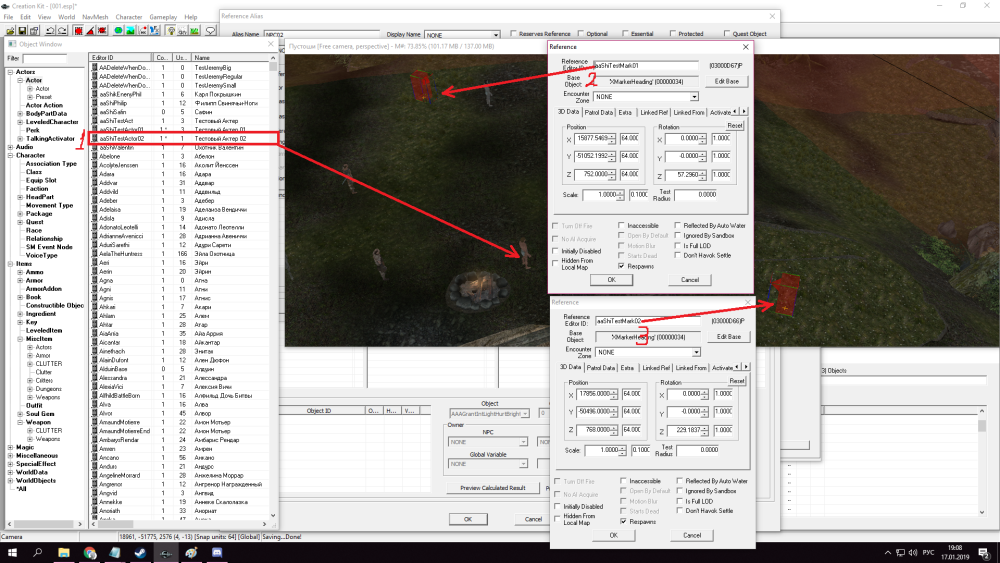Screen dimensions: 1000x563
Task: Click Preview Calculated Result button
Action: [493, 488]
